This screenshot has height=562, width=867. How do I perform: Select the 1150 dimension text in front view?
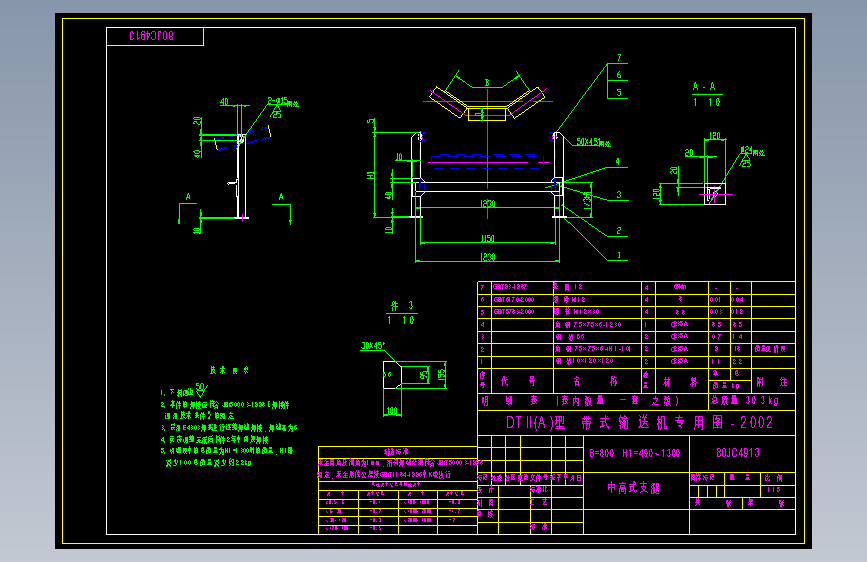pyautogui.click(x=487, y=238)
